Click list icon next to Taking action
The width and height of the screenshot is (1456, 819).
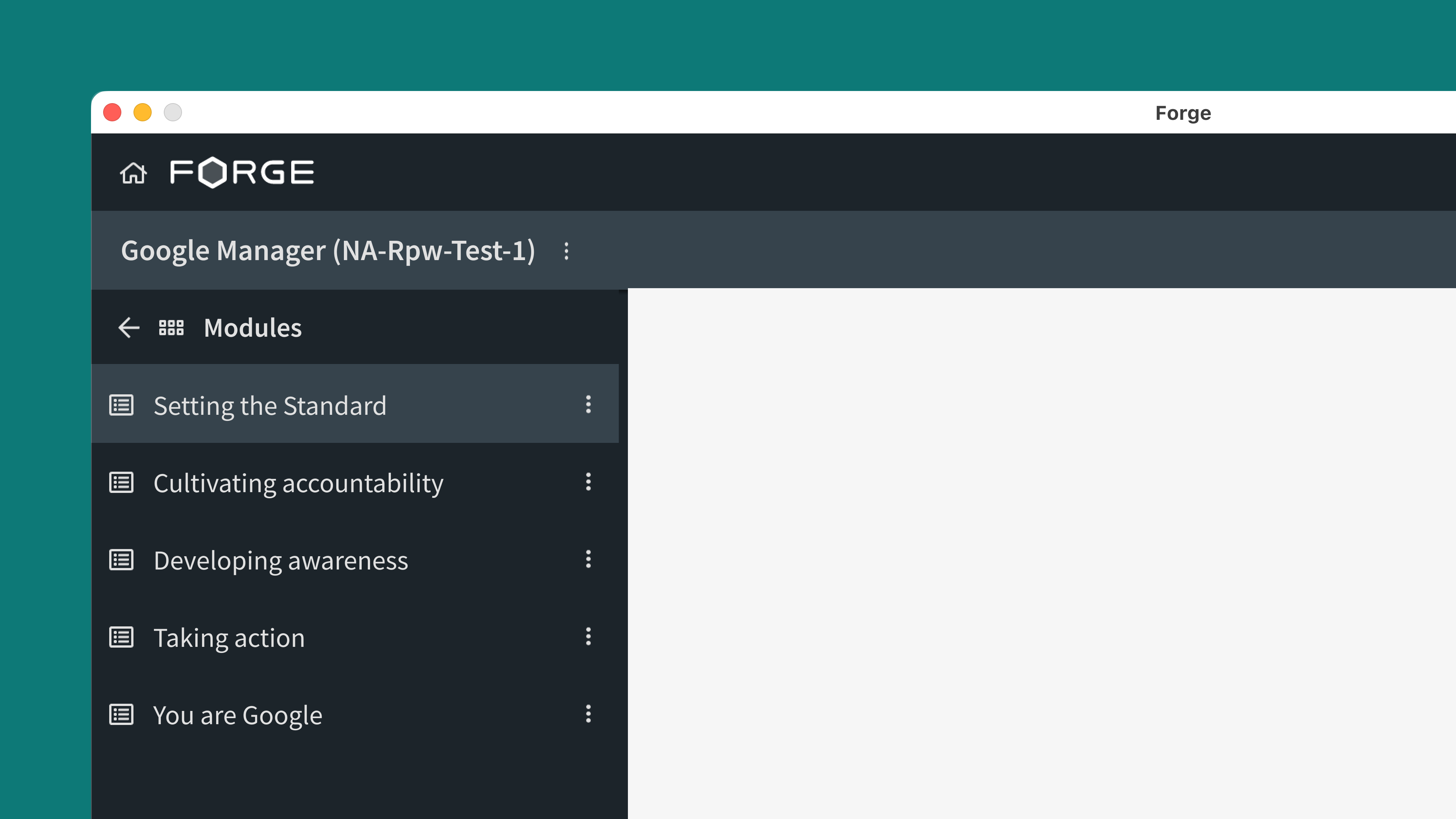click(x=121, y=637)
